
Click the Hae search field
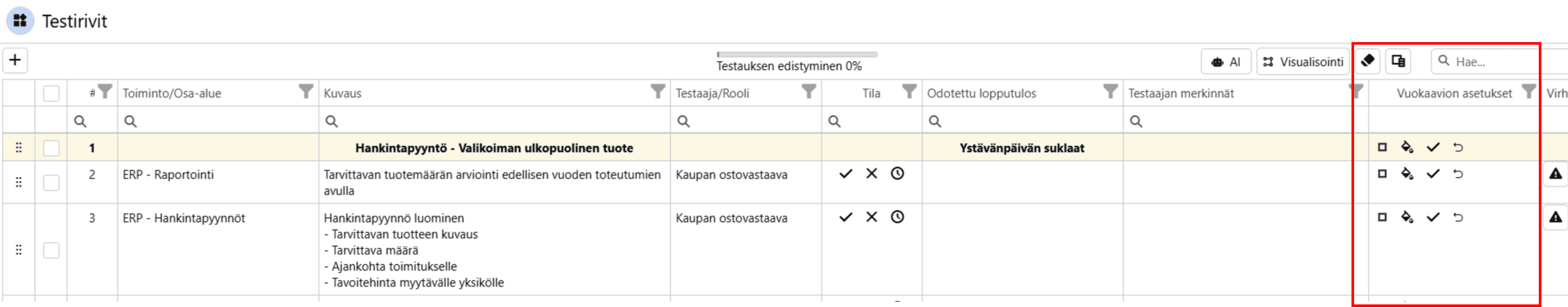[1491, 62]
